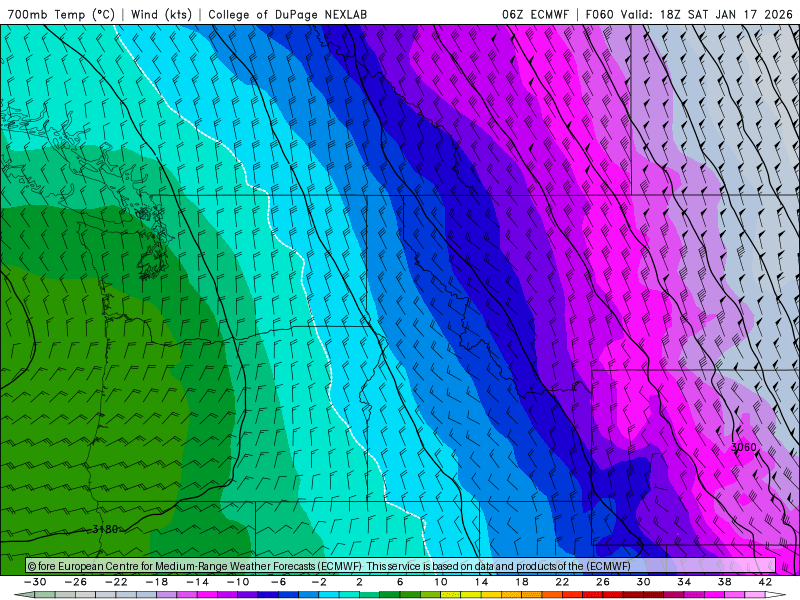Click the -10 temperature scale label
The image size is (800, 600).
point(238,582)
